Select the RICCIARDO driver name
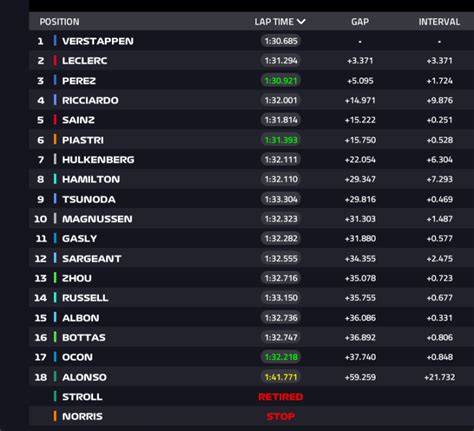Screen dimensions: 474x431 90,100
